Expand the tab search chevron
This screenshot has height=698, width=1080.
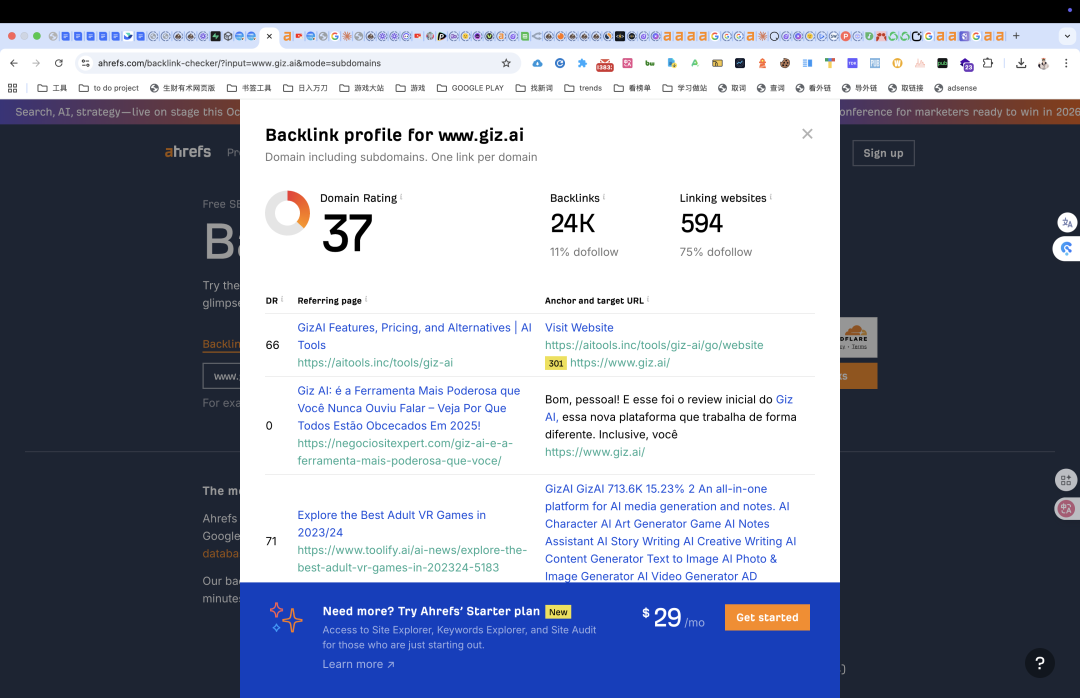point(1067,36)
